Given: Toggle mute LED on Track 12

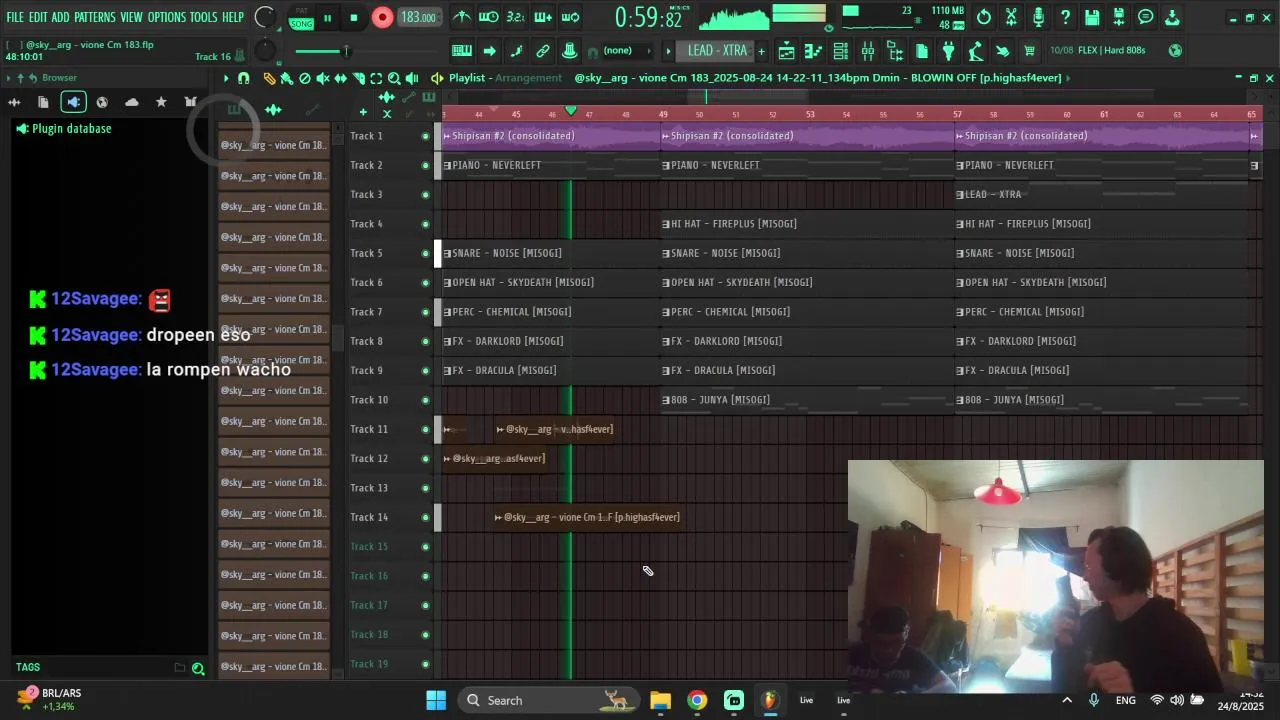Looking at the screenshot, I should point(425,459).
